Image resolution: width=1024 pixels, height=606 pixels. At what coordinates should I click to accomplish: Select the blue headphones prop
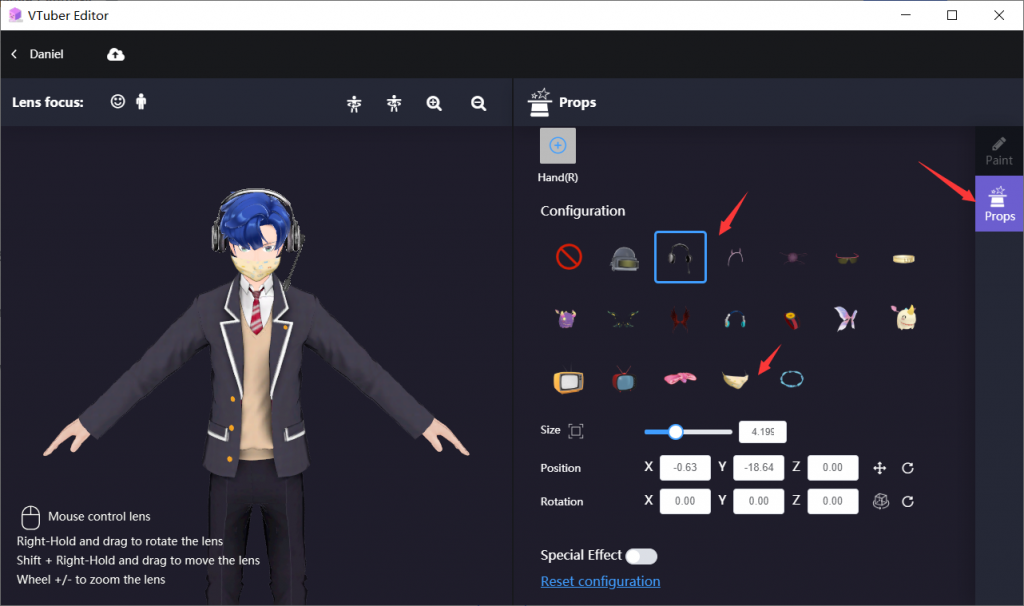[x=735, y=319]
